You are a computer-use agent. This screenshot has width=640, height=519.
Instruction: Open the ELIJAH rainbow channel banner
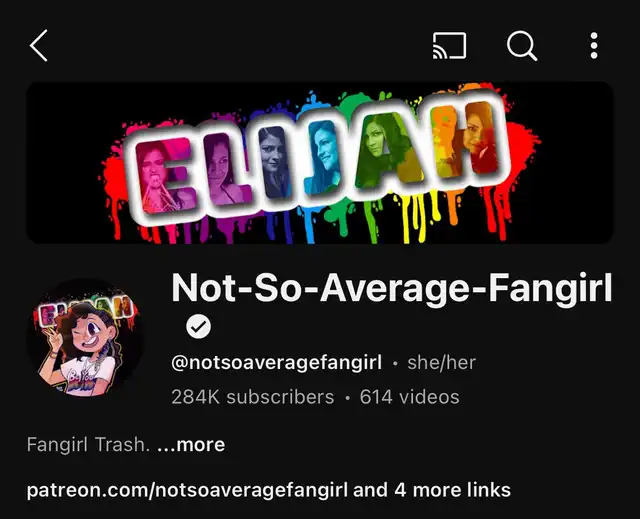(320, 162)
